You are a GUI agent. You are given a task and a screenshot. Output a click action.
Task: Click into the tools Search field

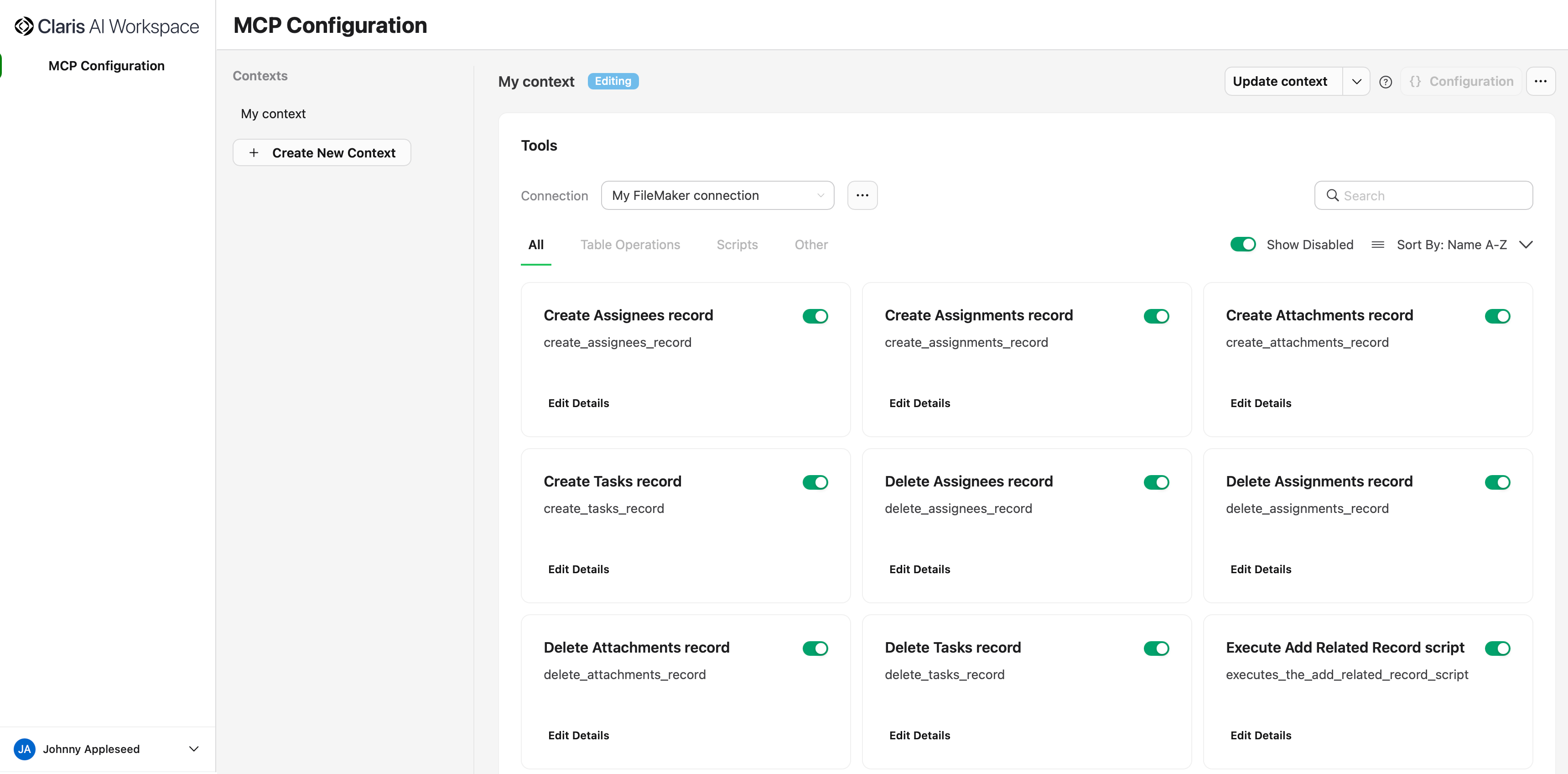[x=1424, y=195]
